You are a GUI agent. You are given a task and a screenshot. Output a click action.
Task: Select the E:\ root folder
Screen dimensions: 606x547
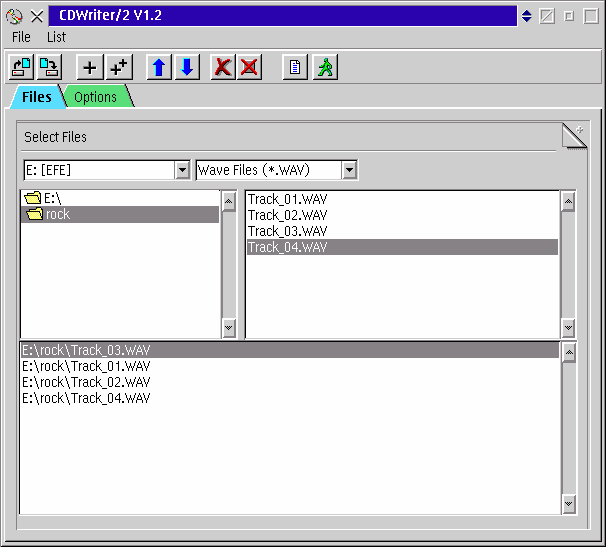point(120,198)
